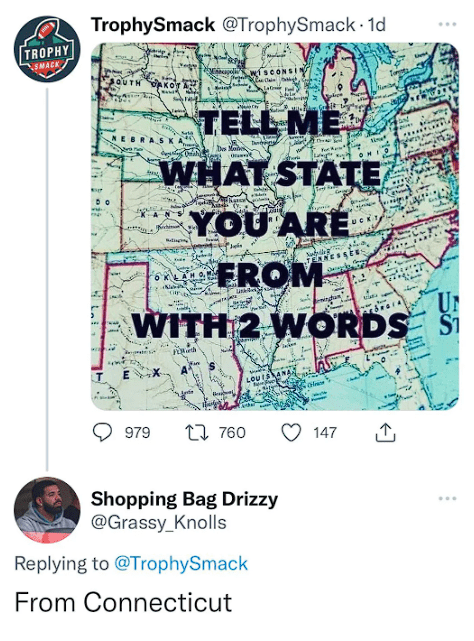The image size is (474, 641).
Task: Open TrophySmack tweet three-dot more menu
Action: tap(447, 25)
